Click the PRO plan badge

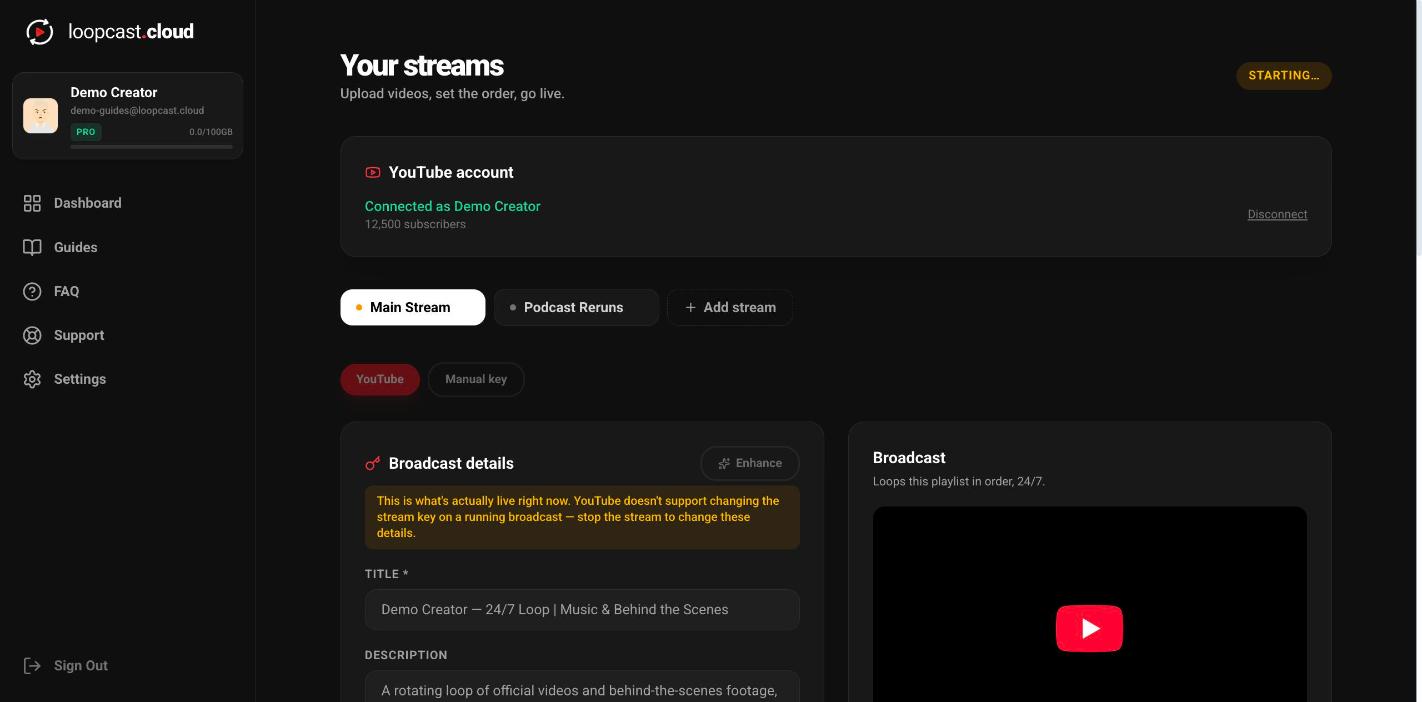tap(86, 132)
